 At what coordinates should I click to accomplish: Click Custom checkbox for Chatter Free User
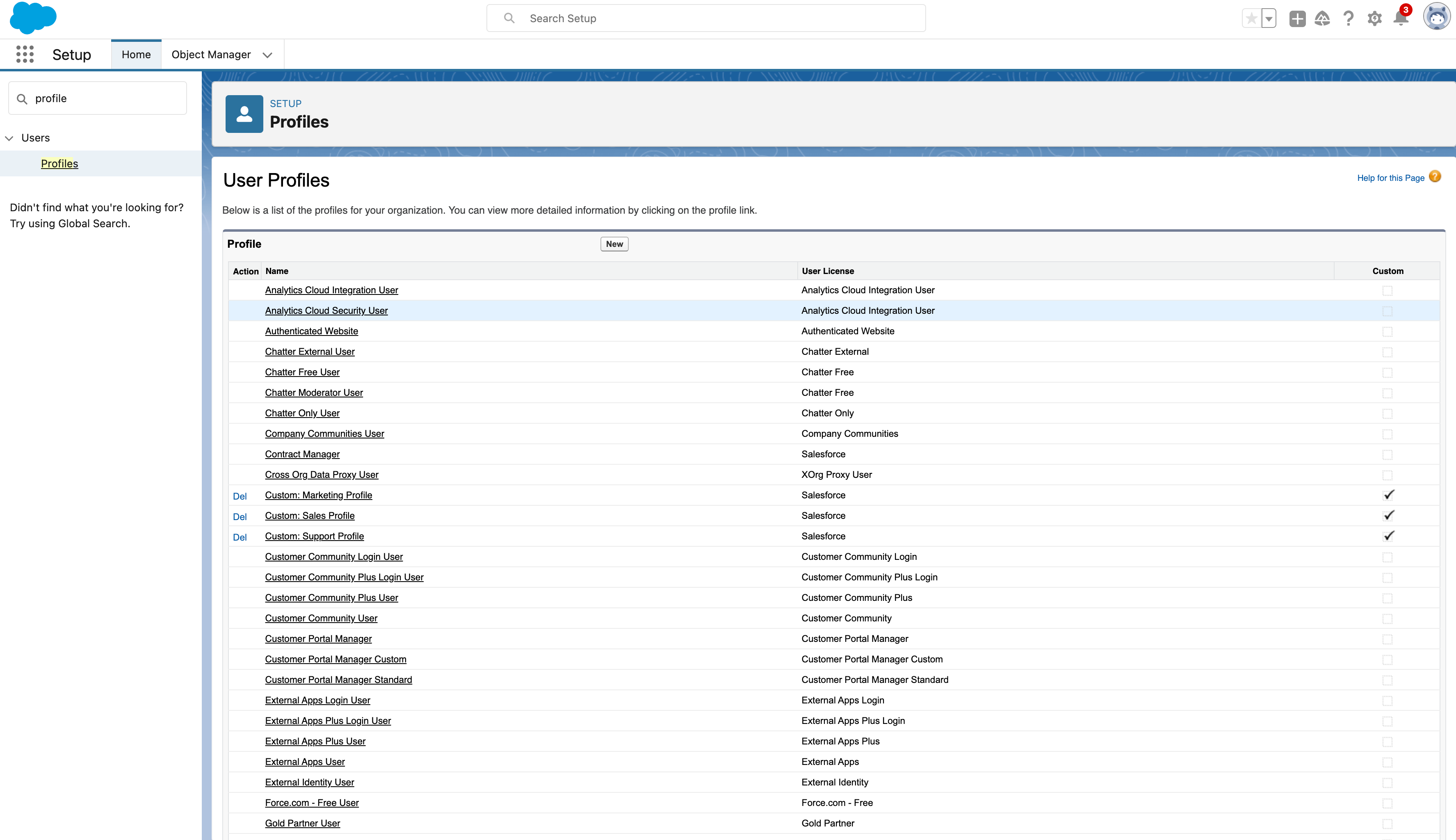click(x=1388, y=373)
